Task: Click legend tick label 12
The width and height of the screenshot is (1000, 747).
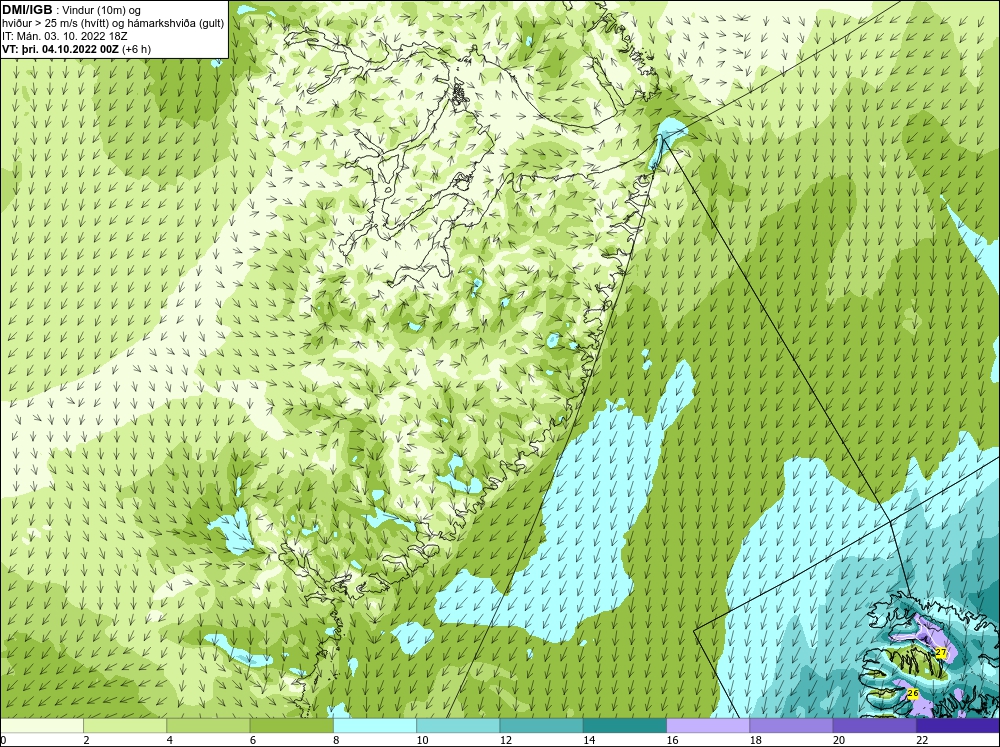Action: [505, 740]
